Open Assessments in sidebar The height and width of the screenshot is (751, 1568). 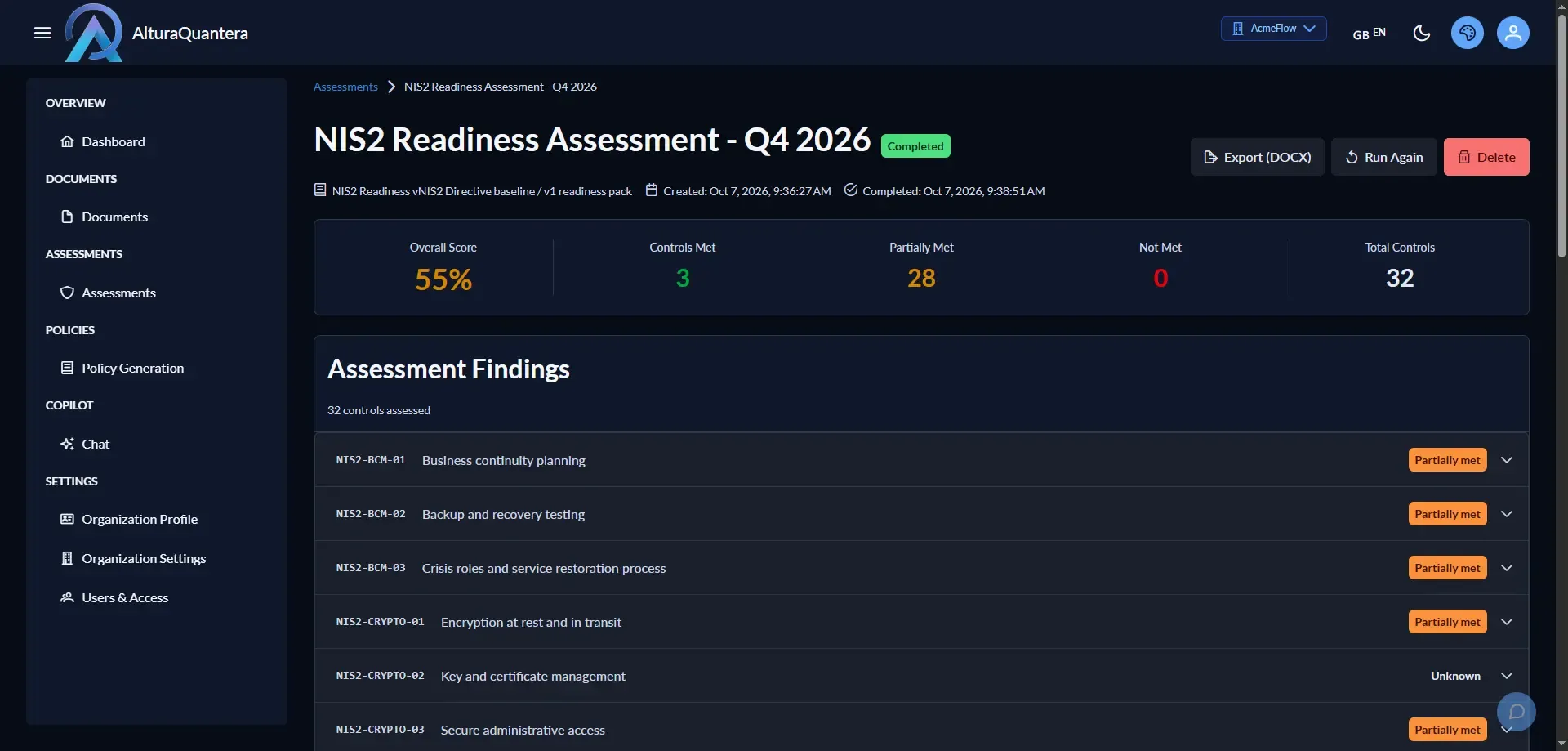pyautogui.click(x=118, y=293)
